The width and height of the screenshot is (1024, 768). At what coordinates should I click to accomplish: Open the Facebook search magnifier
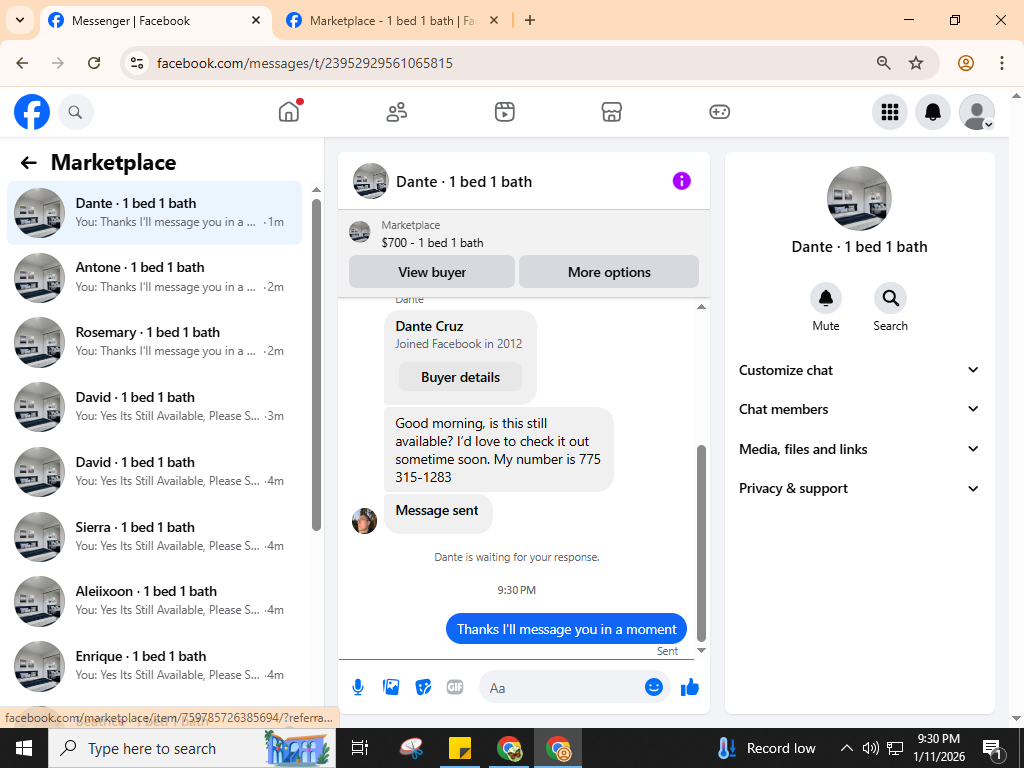(x=76, y=112)
